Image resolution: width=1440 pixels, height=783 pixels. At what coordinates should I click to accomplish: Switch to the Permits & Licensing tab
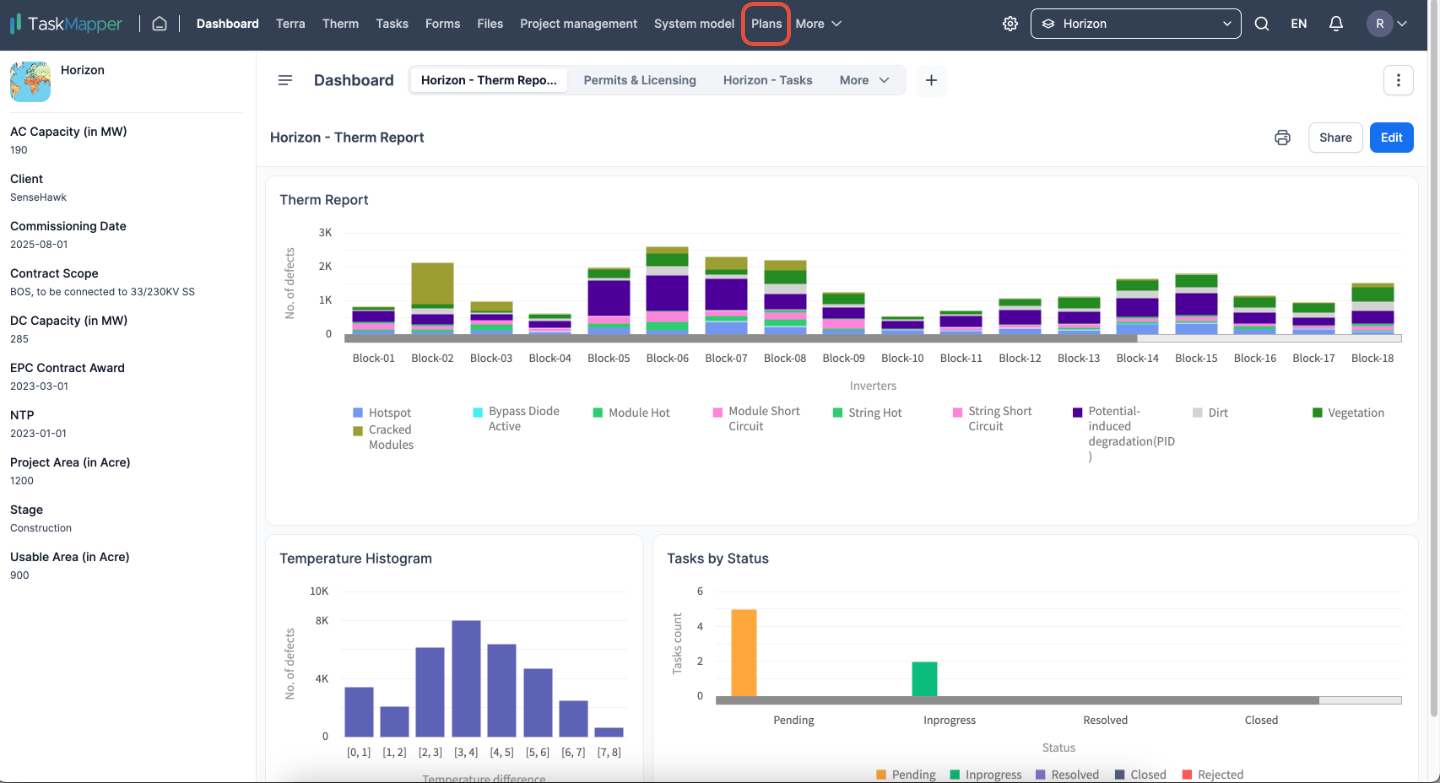(x=640, y=80)
